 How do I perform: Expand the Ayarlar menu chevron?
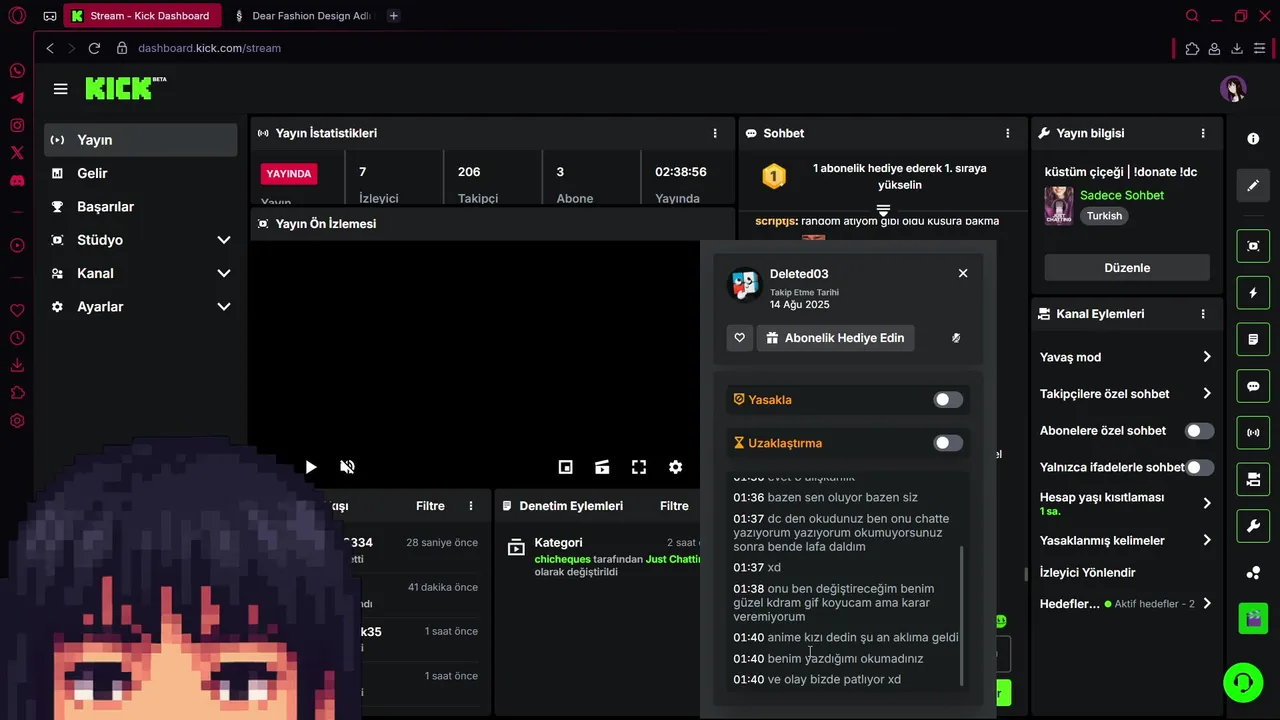tap(224, 307)
